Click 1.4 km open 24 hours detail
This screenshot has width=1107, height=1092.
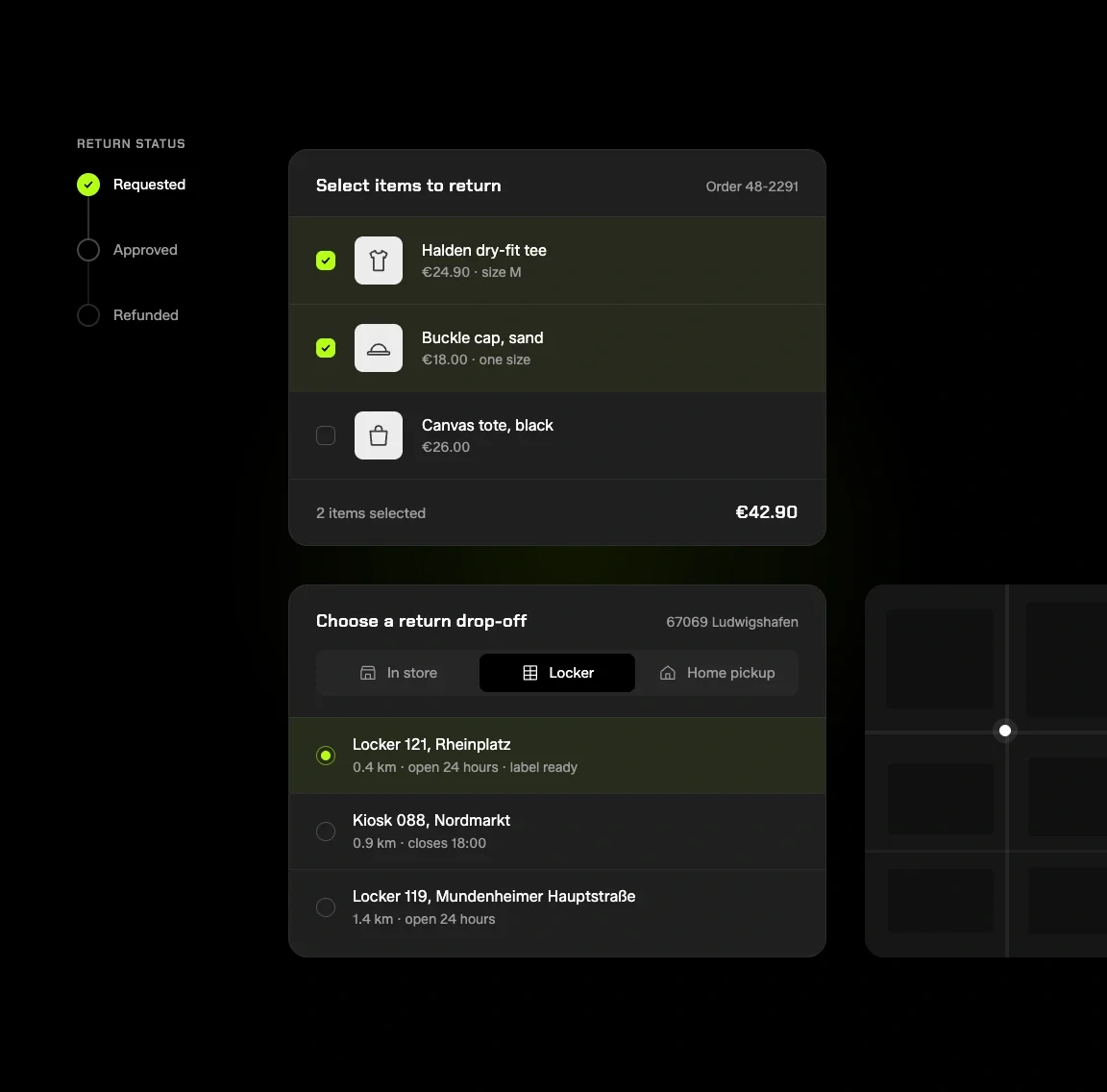click(x=424, y=919)
